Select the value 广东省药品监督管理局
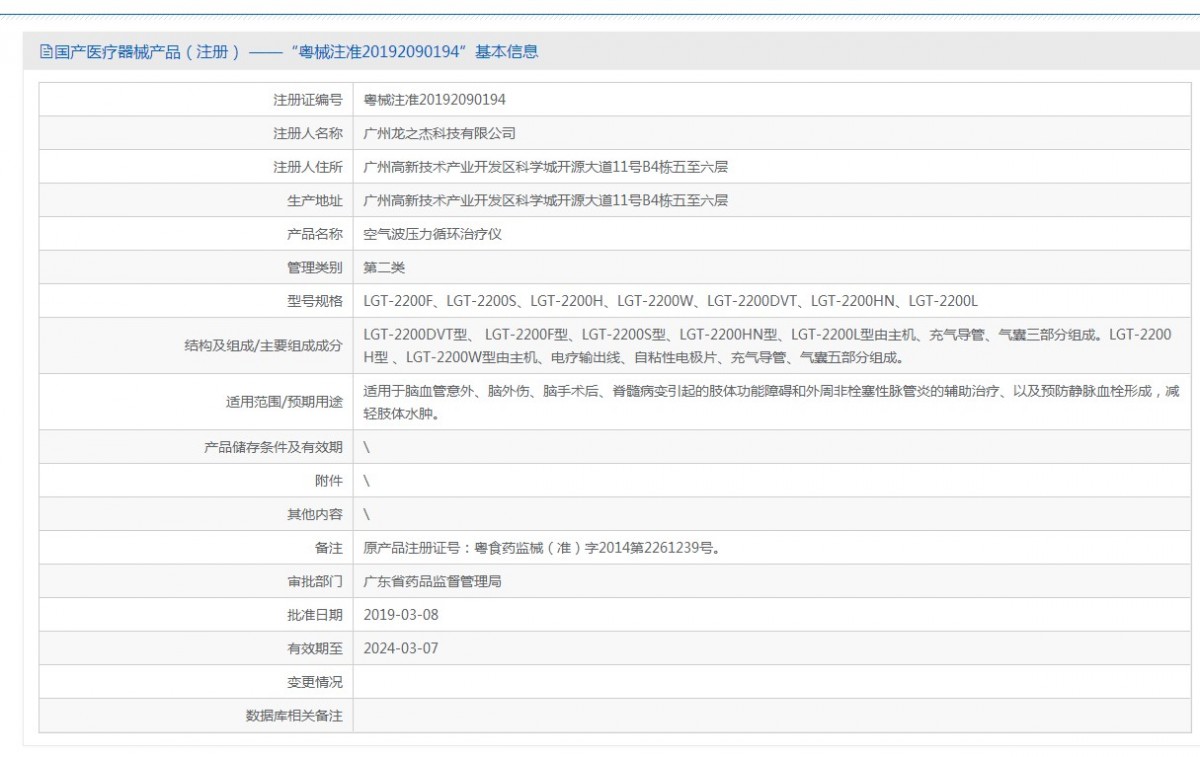 [432, 581]
